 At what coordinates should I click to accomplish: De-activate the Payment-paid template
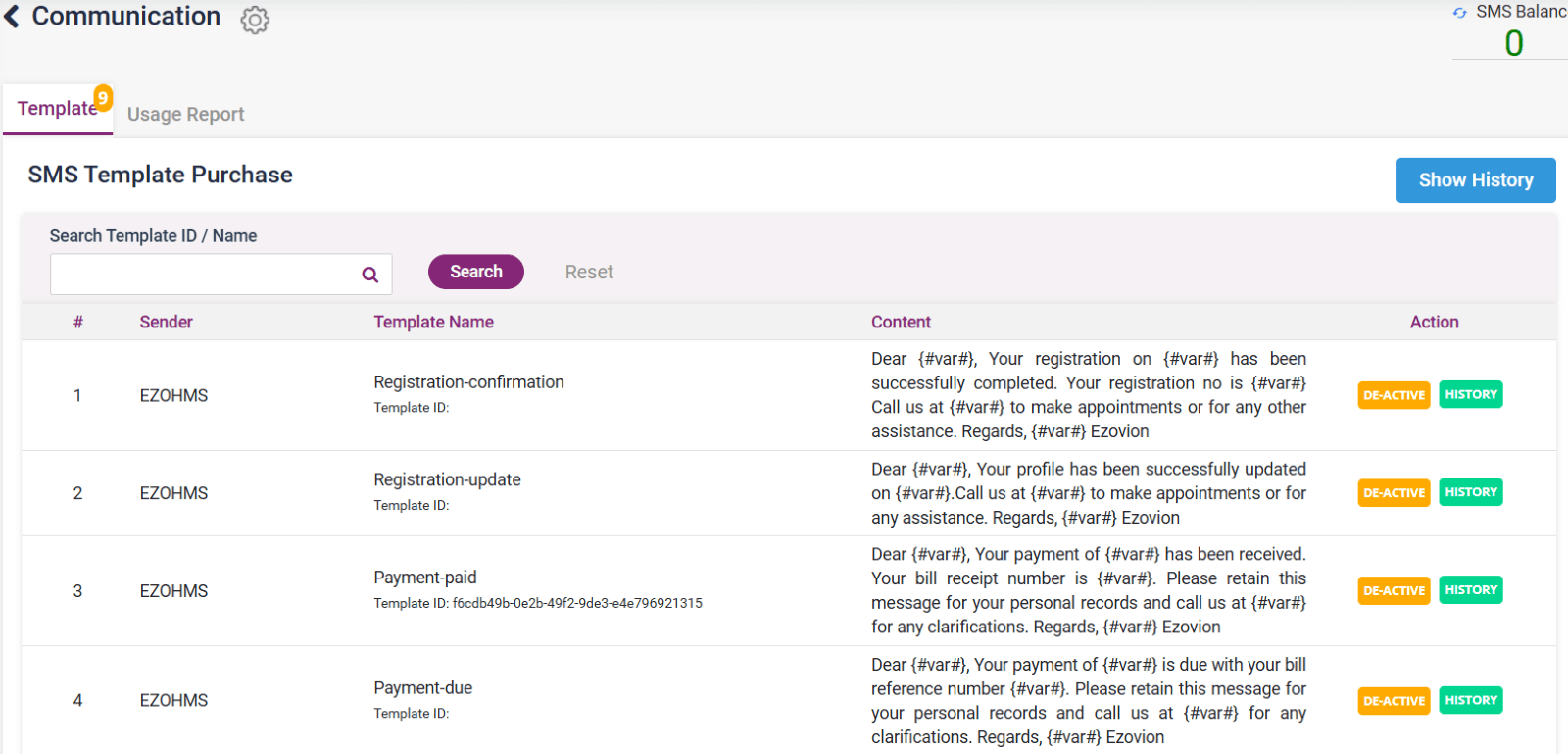click(1393, 590)
